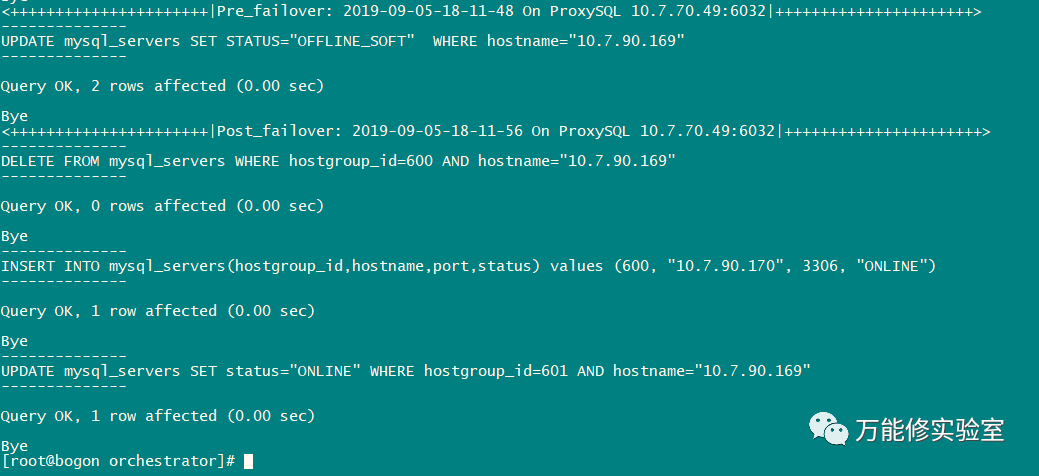
Task: Click the WeChat logo in the watermark
Action: coord(829,428)
